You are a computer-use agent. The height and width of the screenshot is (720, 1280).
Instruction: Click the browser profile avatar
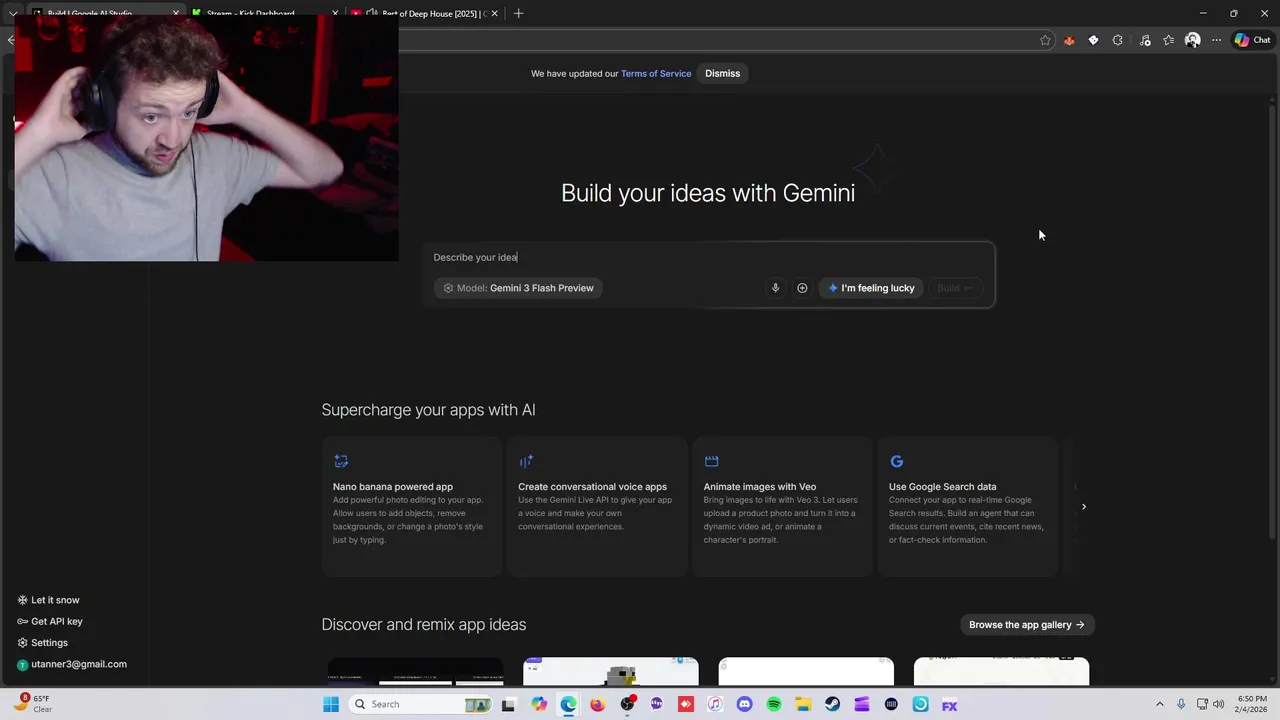pos(1192,40)
